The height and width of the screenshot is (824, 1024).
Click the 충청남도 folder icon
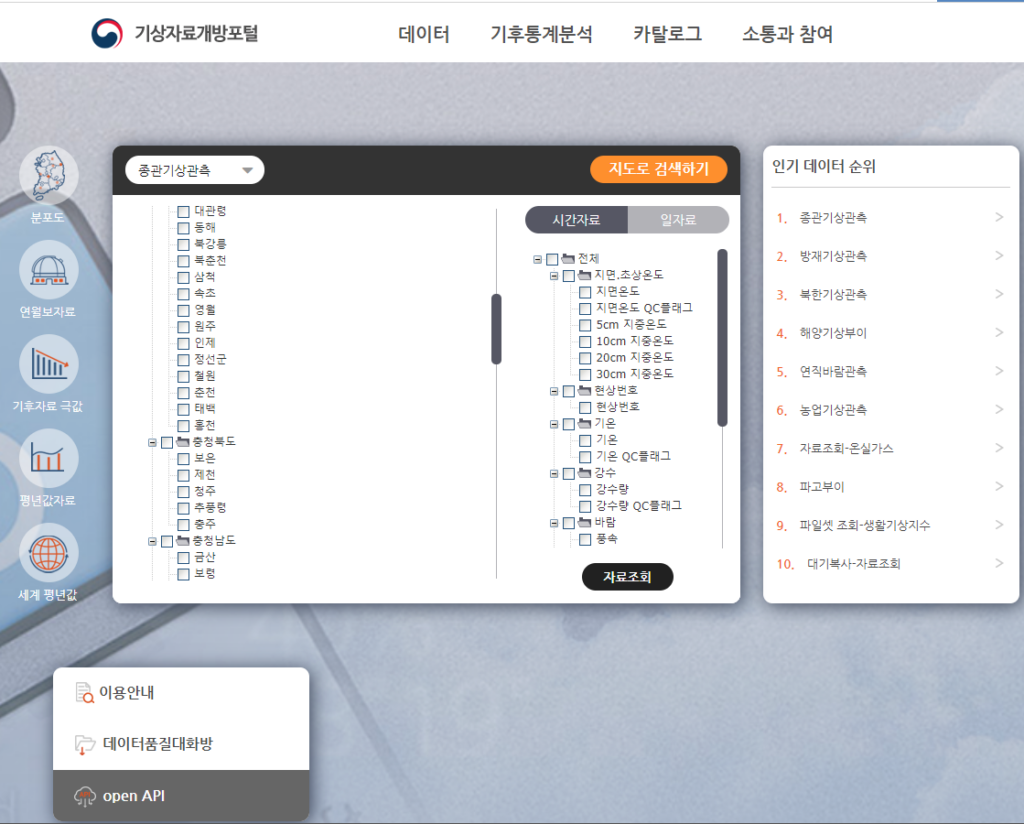[183, 541]
